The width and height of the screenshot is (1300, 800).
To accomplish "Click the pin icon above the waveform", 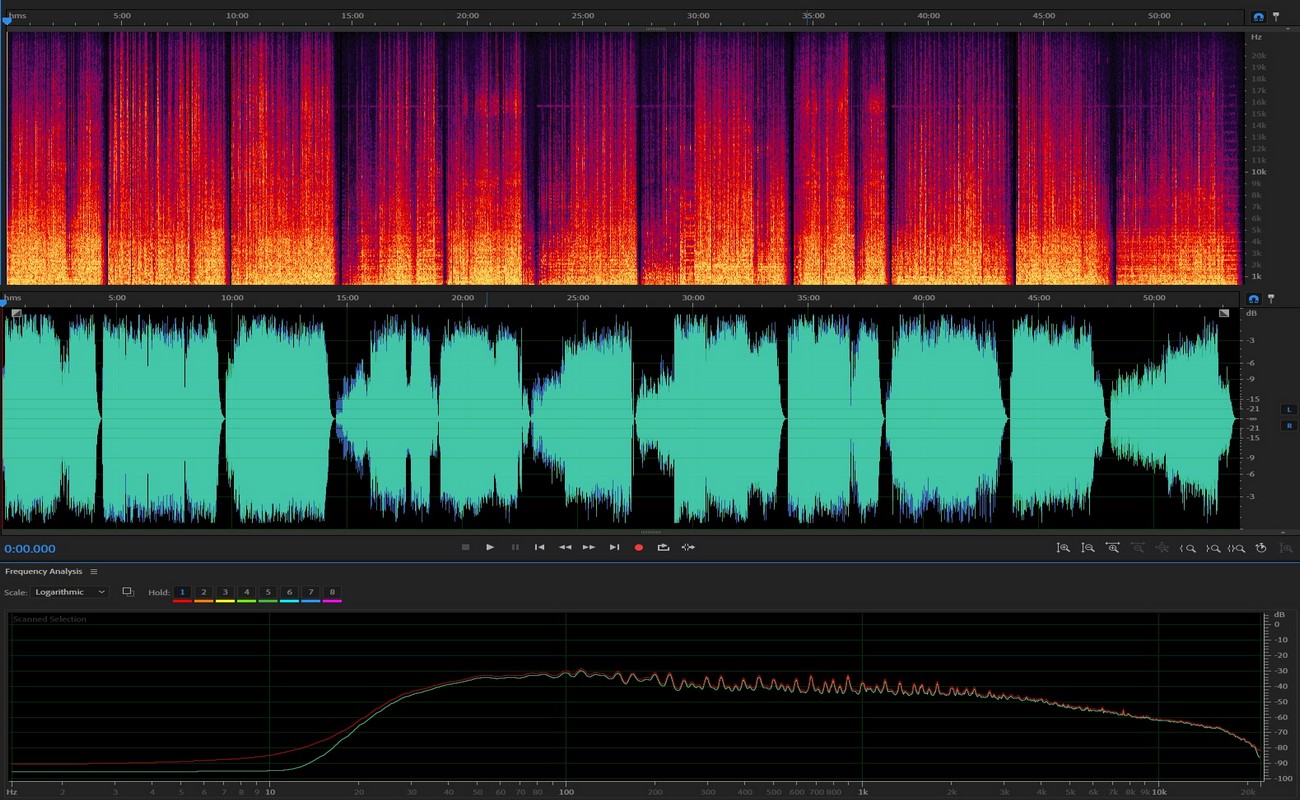I will point(1271,298).
